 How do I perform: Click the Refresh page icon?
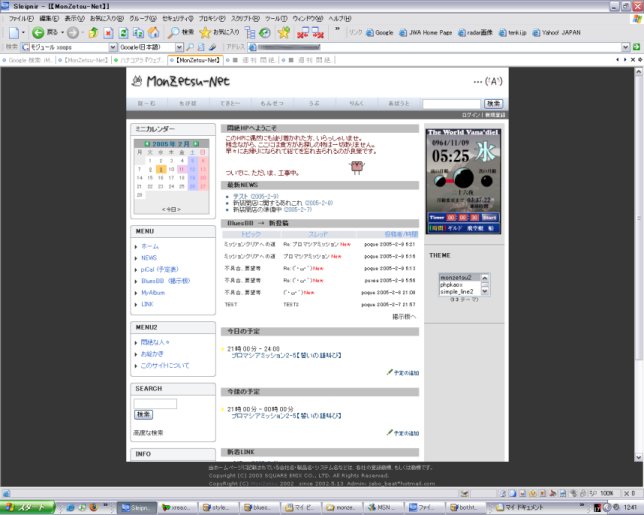(123, 32)
